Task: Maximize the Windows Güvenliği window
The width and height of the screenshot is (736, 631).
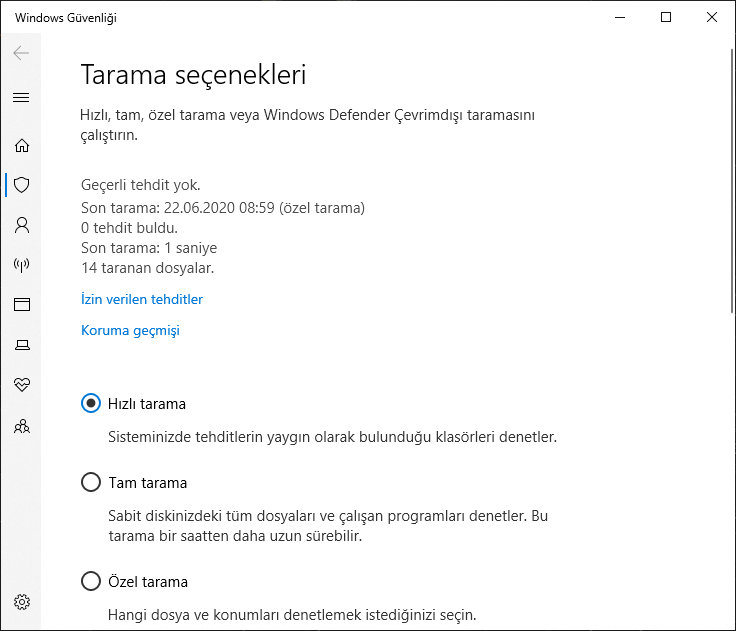Action: coord(666,17)
